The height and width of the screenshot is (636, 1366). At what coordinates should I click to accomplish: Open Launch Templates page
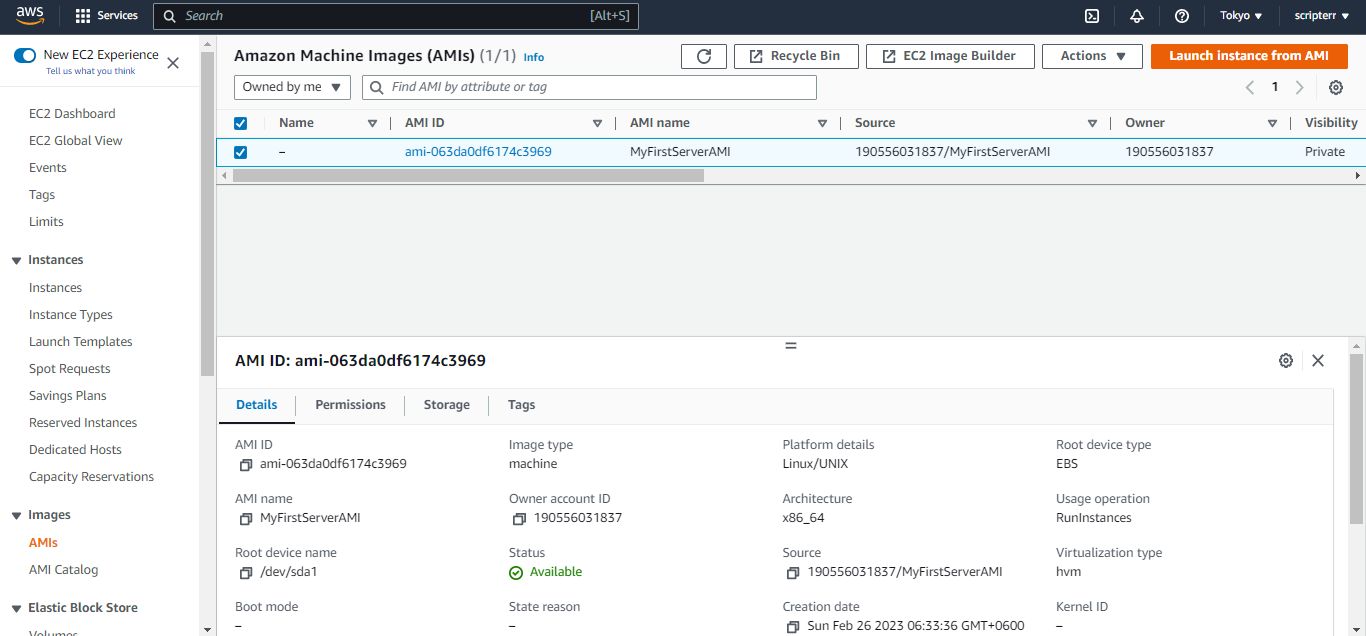(x=81, y=342)
